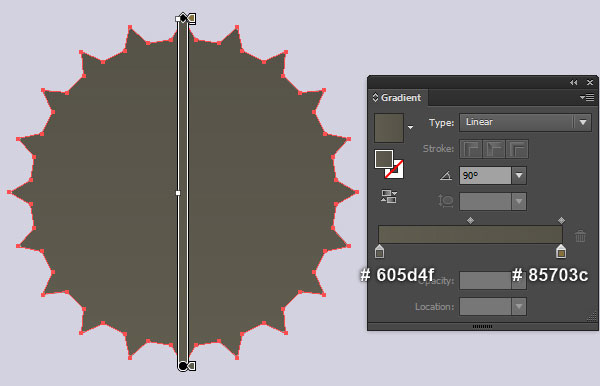
Task: Apply gradient within stroke option
Action: click(x=471, y=149)
